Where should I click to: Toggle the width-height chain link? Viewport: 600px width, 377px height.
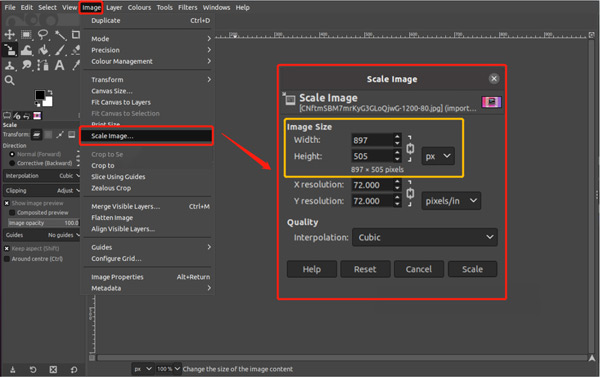click(x=410, y=148)
